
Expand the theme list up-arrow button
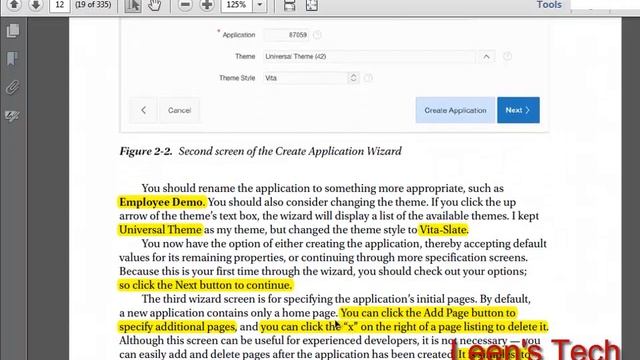pos(486,56)
